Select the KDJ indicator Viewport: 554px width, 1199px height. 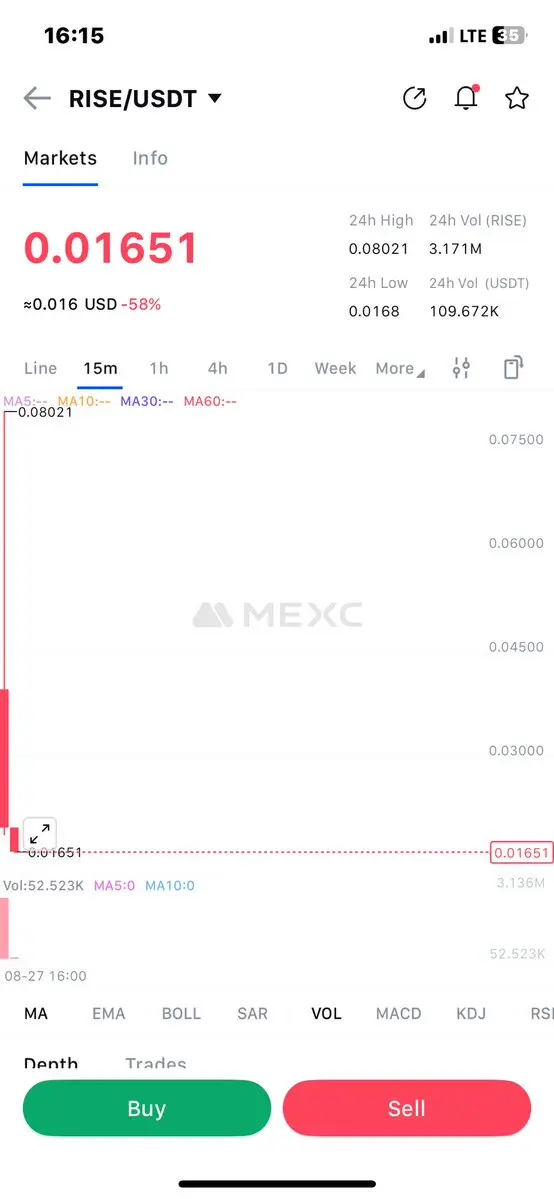pyautogui.click(x=471, y=1014)
